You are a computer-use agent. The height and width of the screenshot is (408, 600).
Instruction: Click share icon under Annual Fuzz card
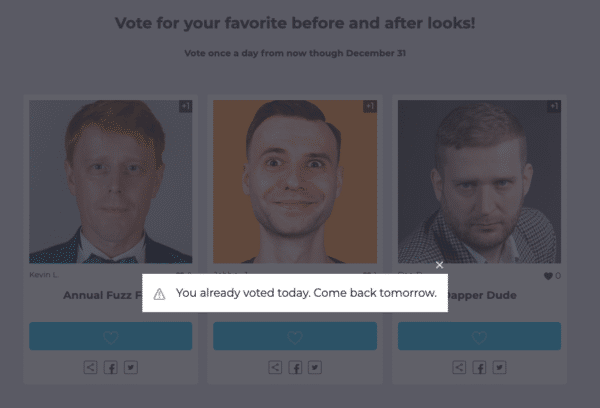[91, 368]
